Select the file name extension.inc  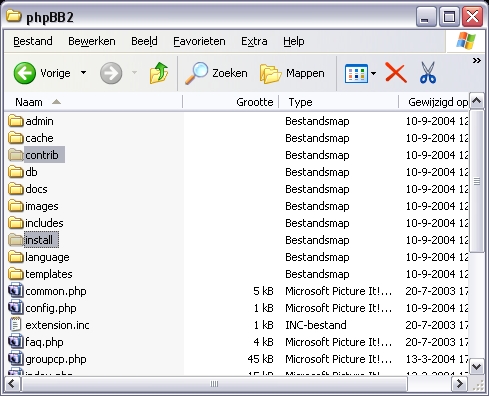tap(57, 325)
